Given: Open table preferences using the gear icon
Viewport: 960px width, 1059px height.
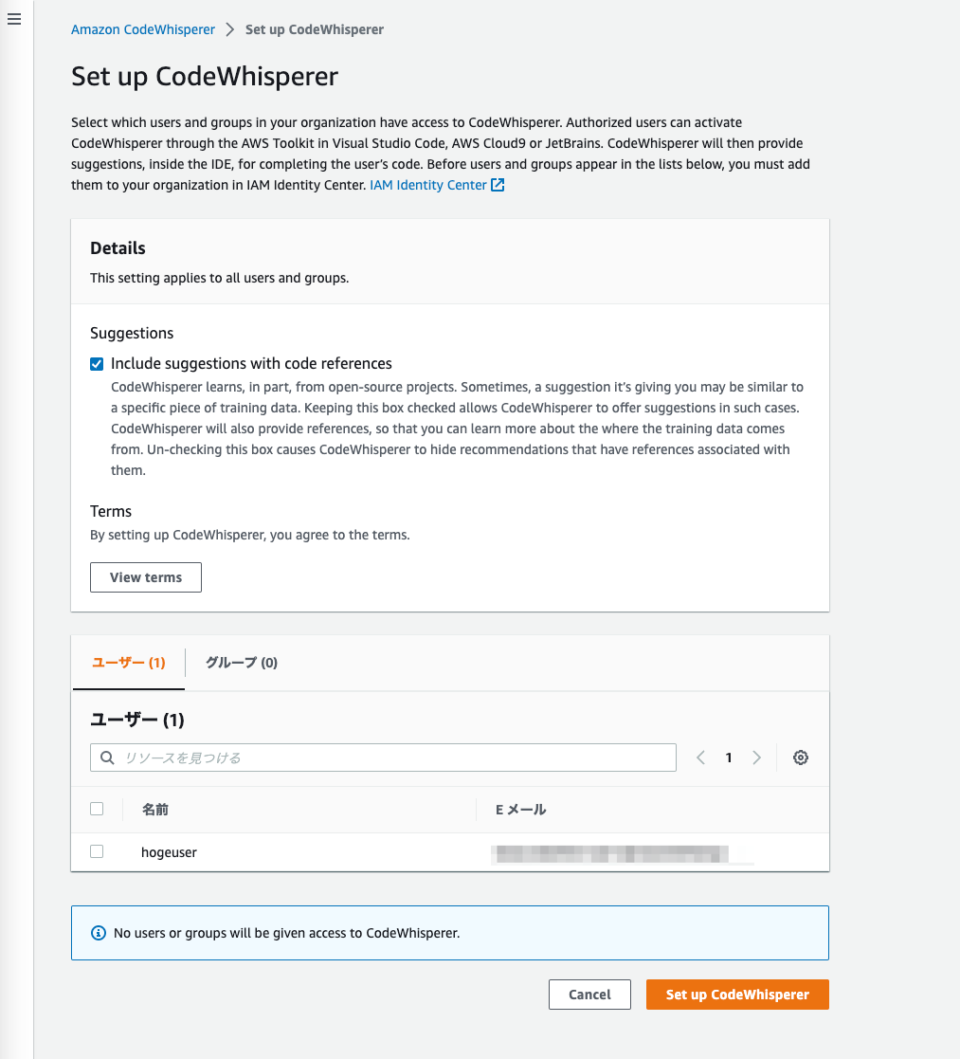Looking at the screenshot, I should pyautogui.click(x=800, y=757).
